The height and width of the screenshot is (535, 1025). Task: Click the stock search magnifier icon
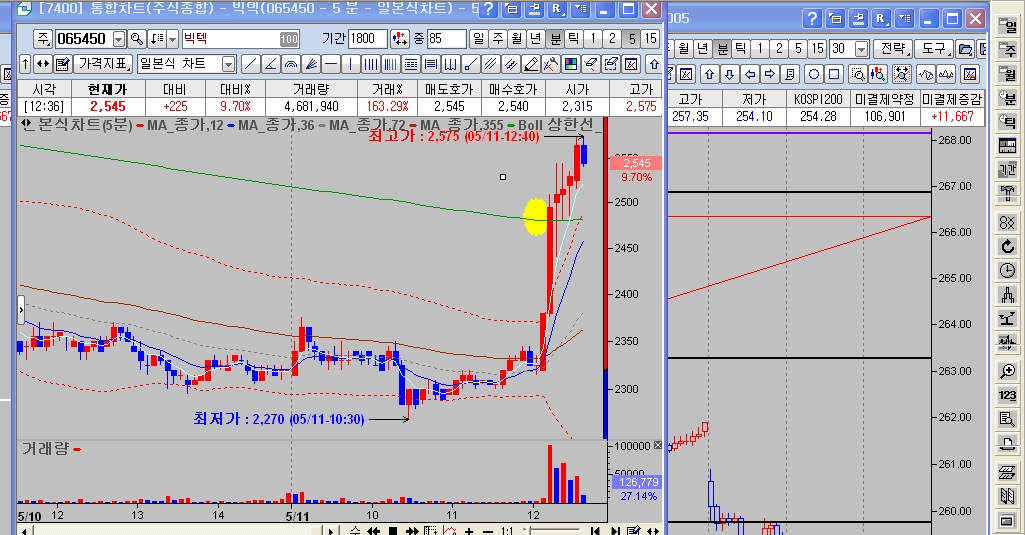[137, 39]
